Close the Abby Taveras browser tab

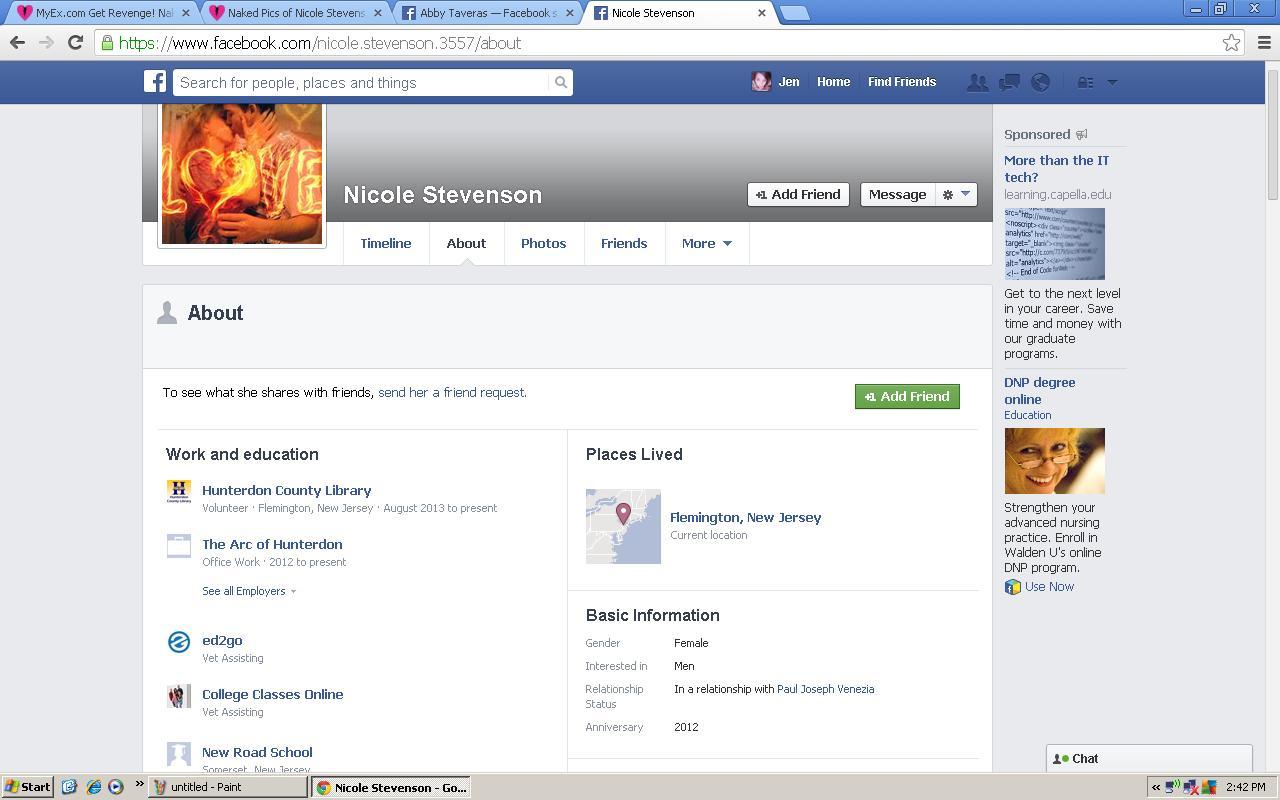pyautogui.click(x=569, y=13)
